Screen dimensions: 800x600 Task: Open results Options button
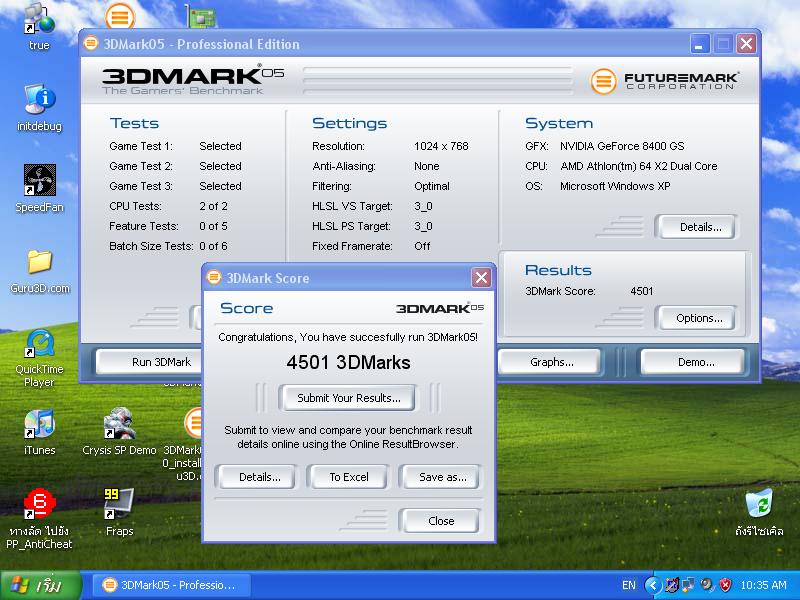point(697,318)
